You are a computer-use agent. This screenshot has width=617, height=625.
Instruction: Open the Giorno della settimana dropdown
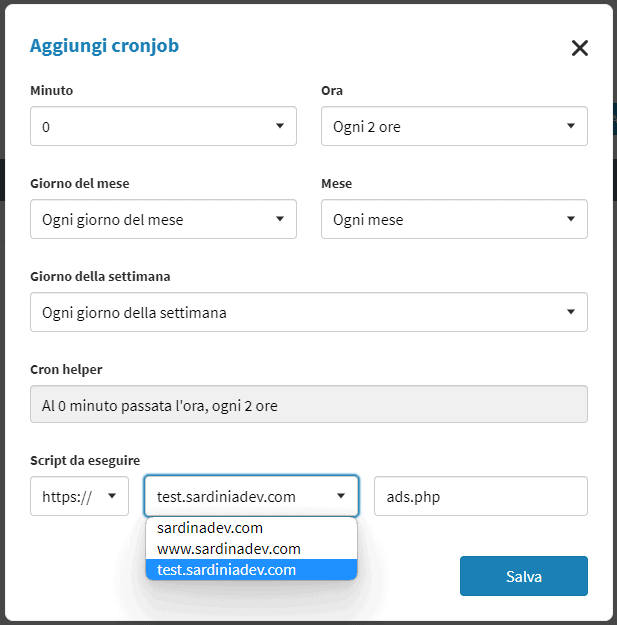pos(309,312)
